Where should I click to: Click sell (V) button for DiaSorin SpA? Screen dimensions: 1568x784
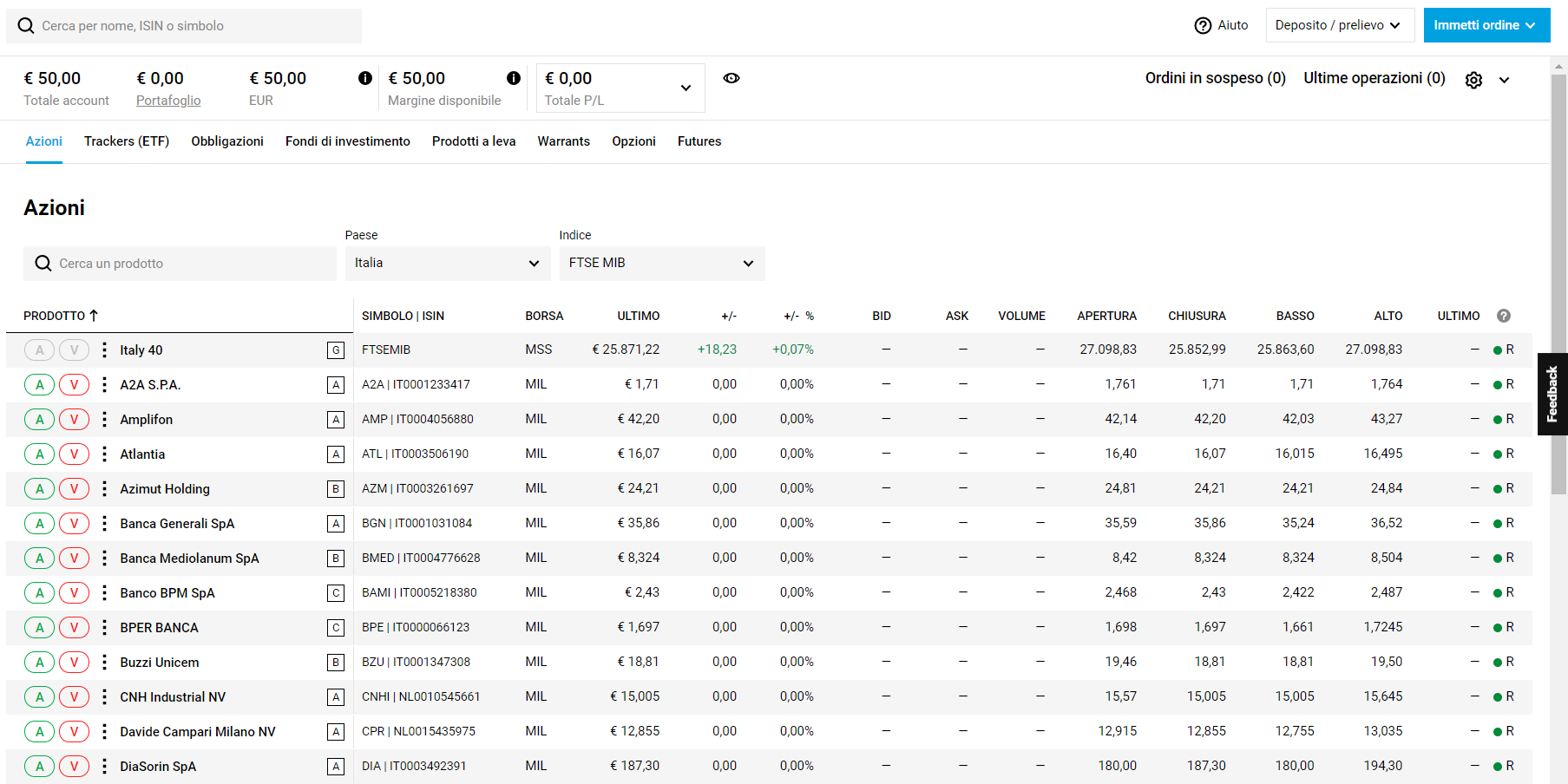[75, 767]
